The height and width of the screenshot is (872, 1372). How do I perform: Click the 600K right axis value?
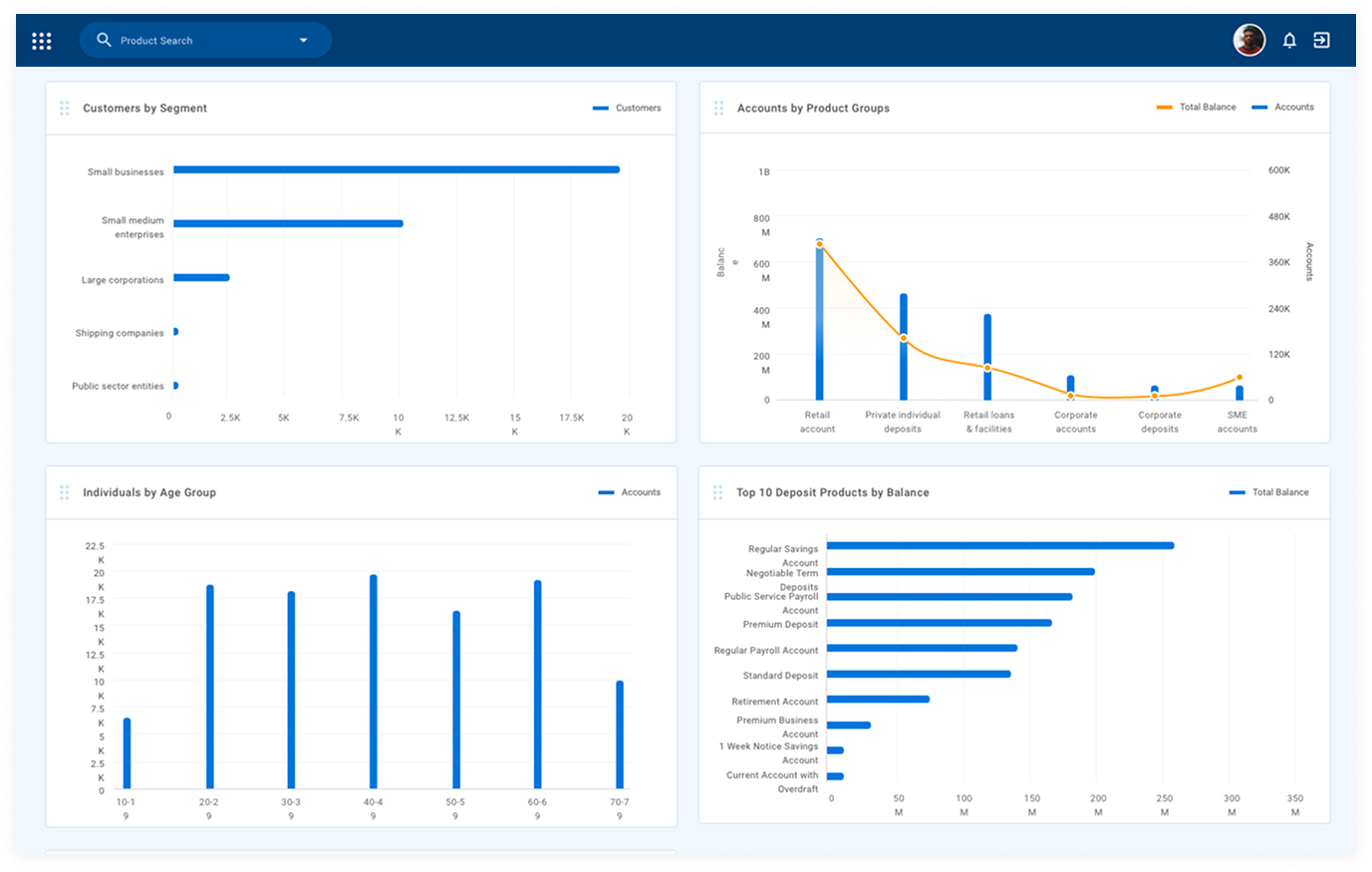[x=1279, y=170]
